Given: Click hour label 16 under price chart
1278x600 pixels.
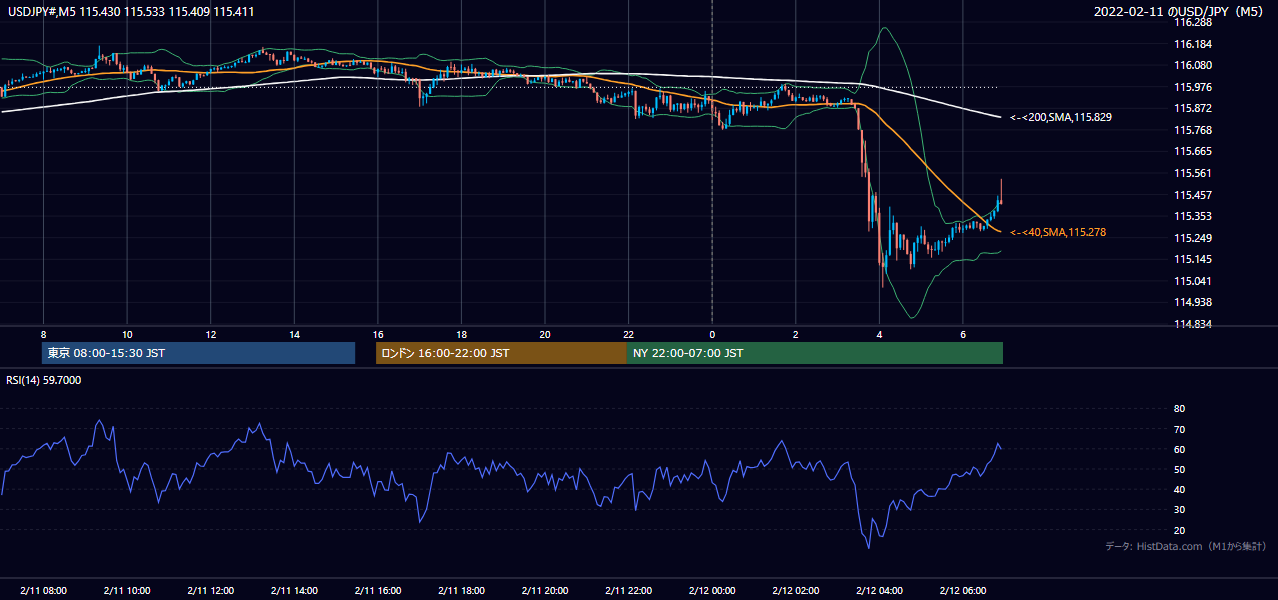Looking at the screenshot, I should (x=377, y=334).
